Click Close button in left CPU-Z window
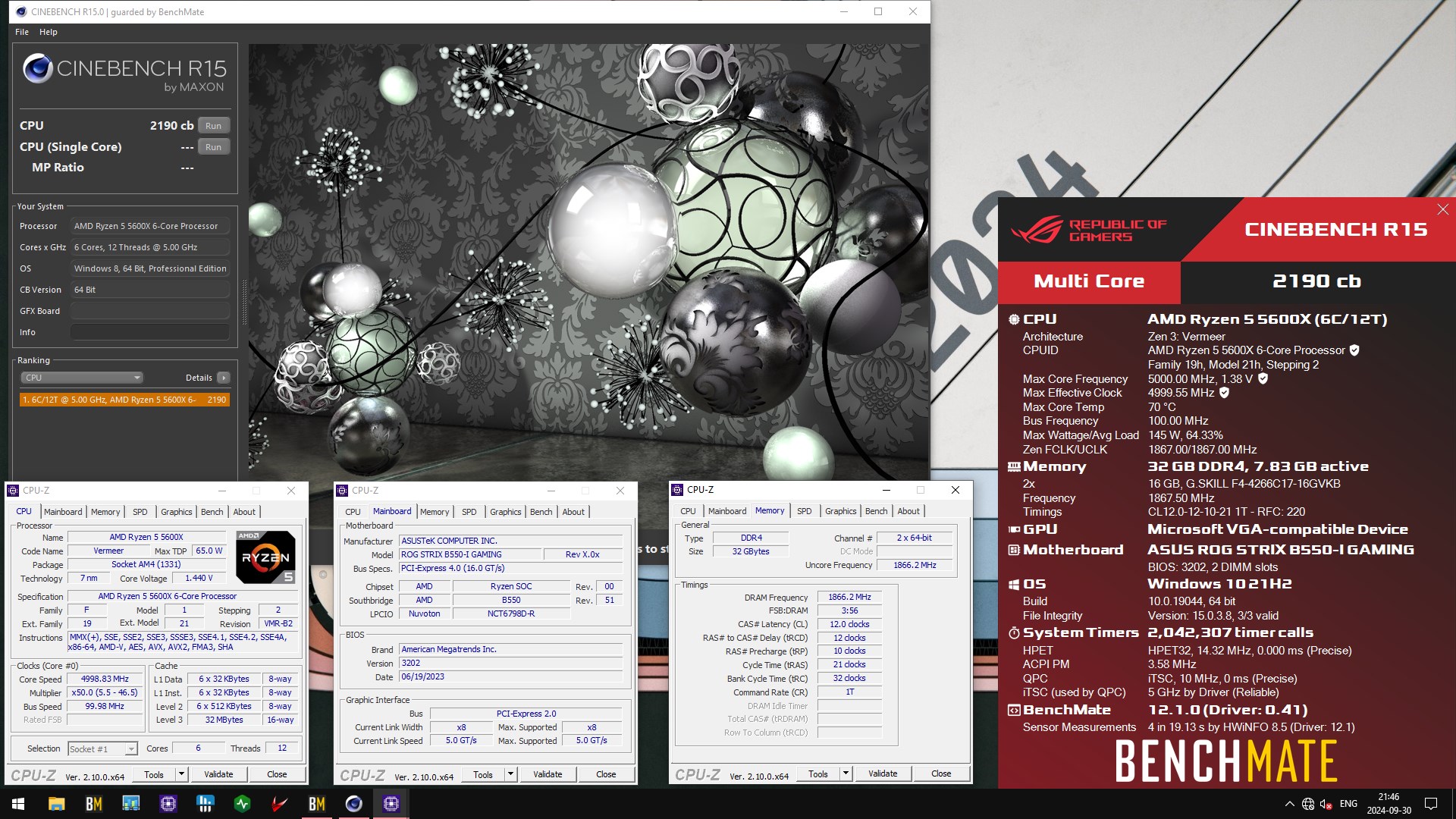 277,774
